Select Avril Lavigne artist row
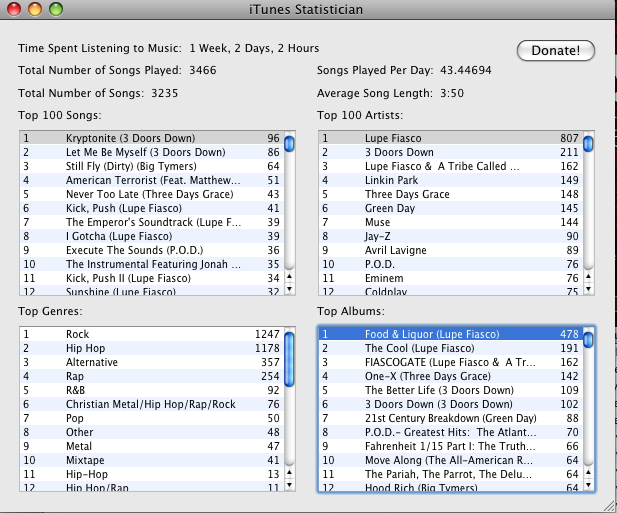This screenshot has height=513, width=617. point(451,250)
